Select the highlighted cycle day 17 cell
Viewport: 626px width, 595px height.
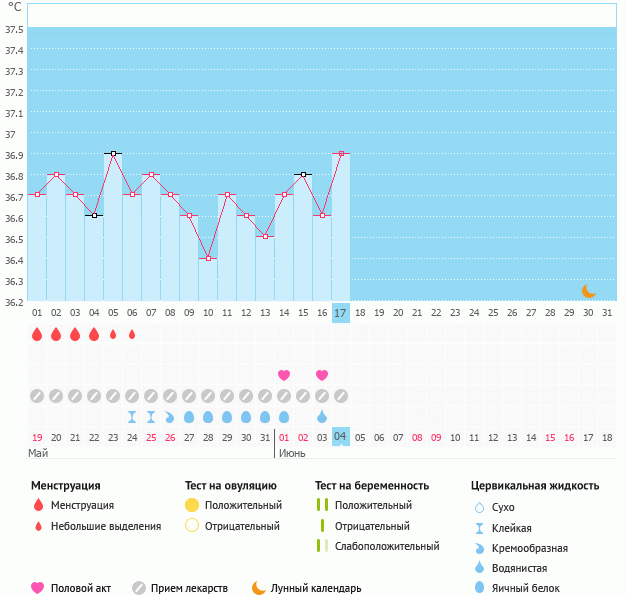pyautogui.click(x=341, y=313)
